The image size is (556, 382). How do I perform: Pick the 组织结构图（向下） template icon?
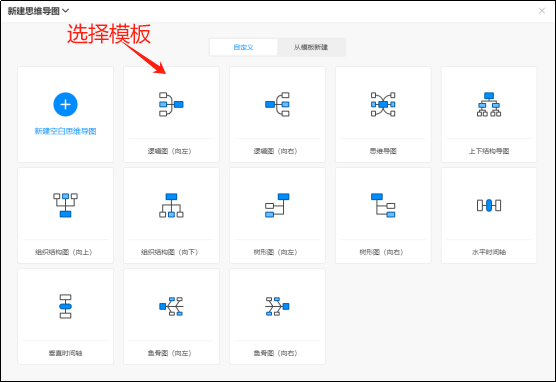[x=171, y=205]
